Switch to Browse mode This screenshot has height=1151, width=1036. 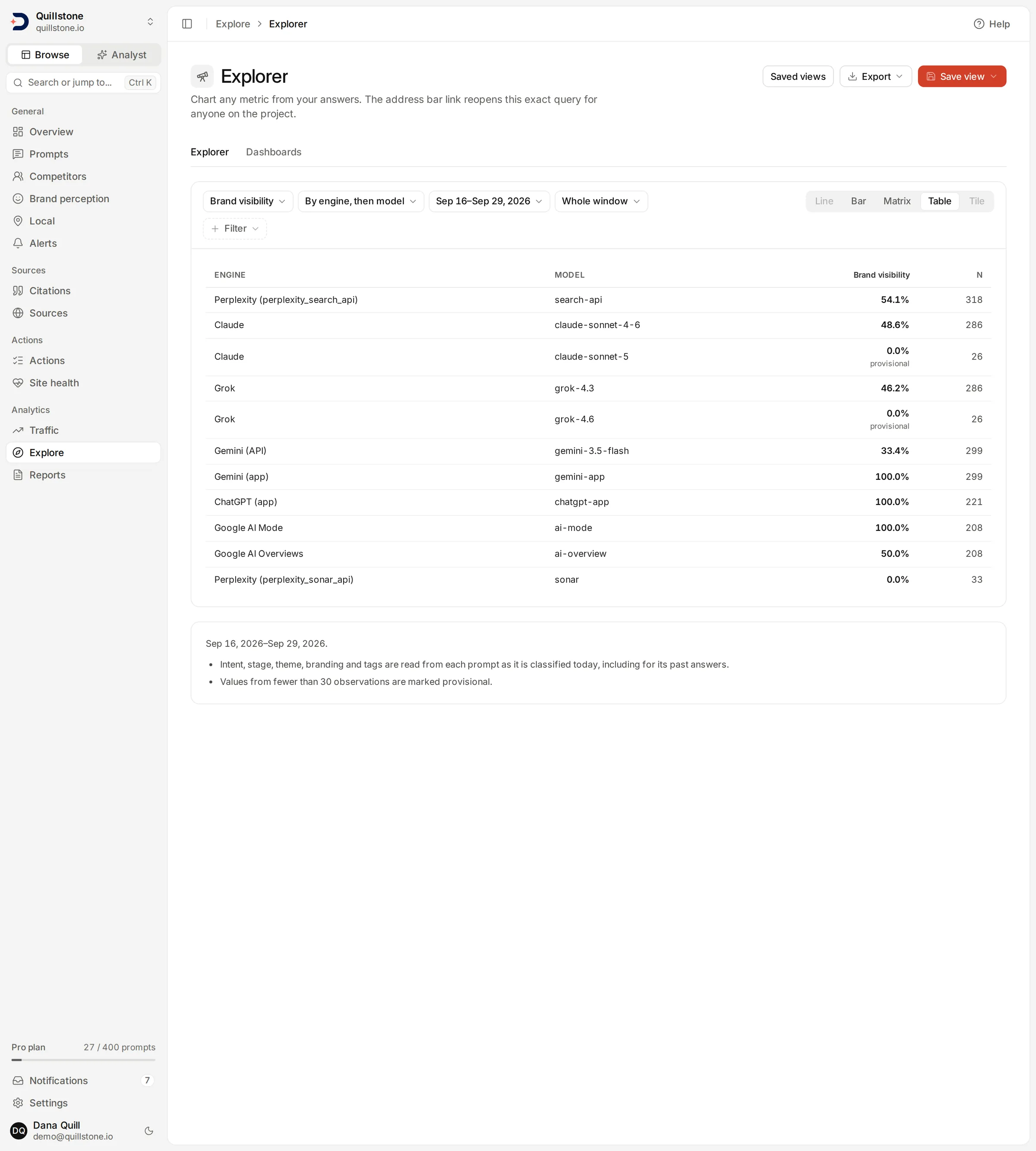click(45, 55)
